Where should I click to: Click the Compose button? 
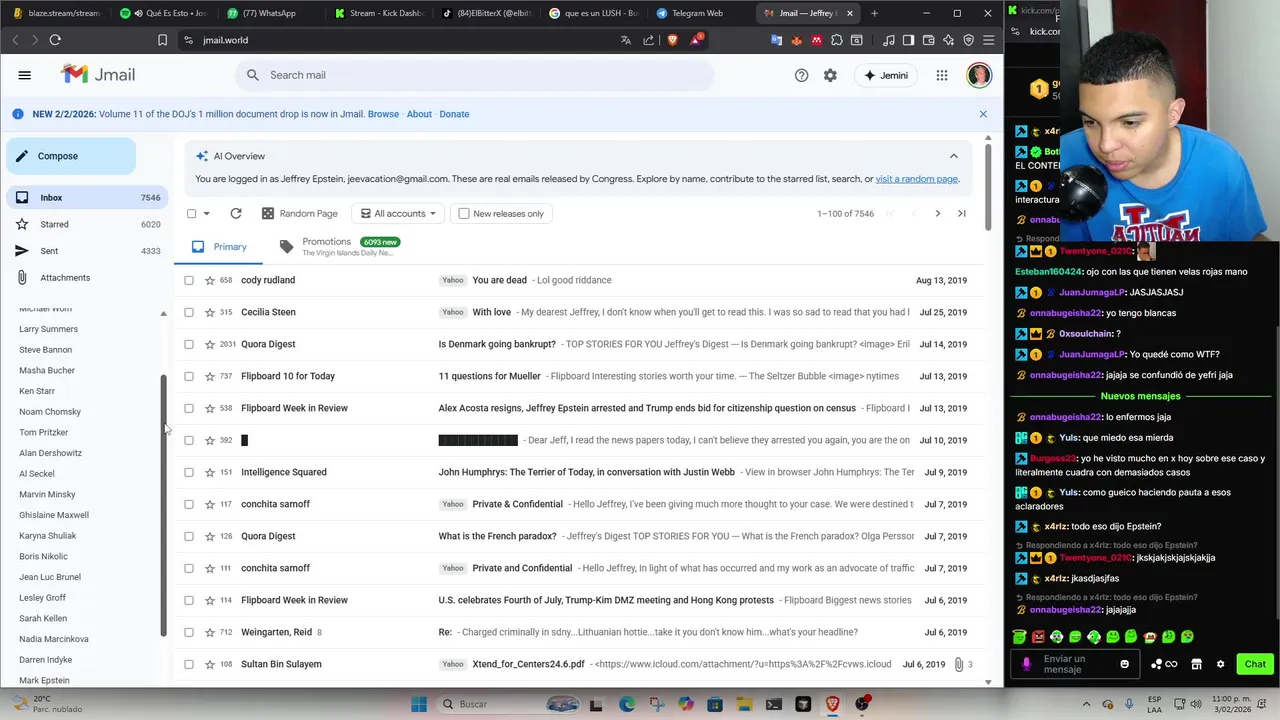[71, 156]
